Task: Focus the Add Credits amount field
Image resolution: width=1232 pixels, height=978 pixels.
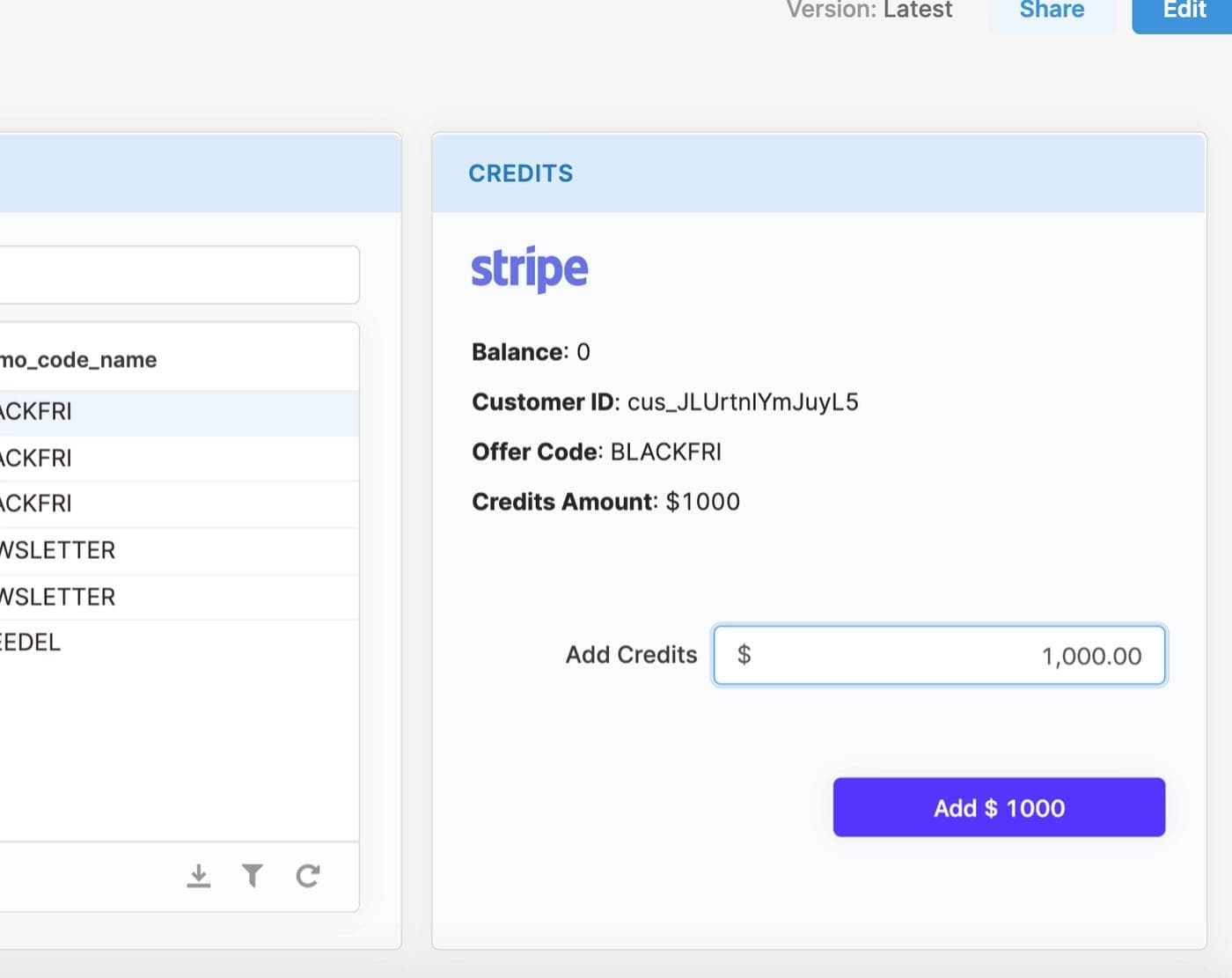Action: 950,656
